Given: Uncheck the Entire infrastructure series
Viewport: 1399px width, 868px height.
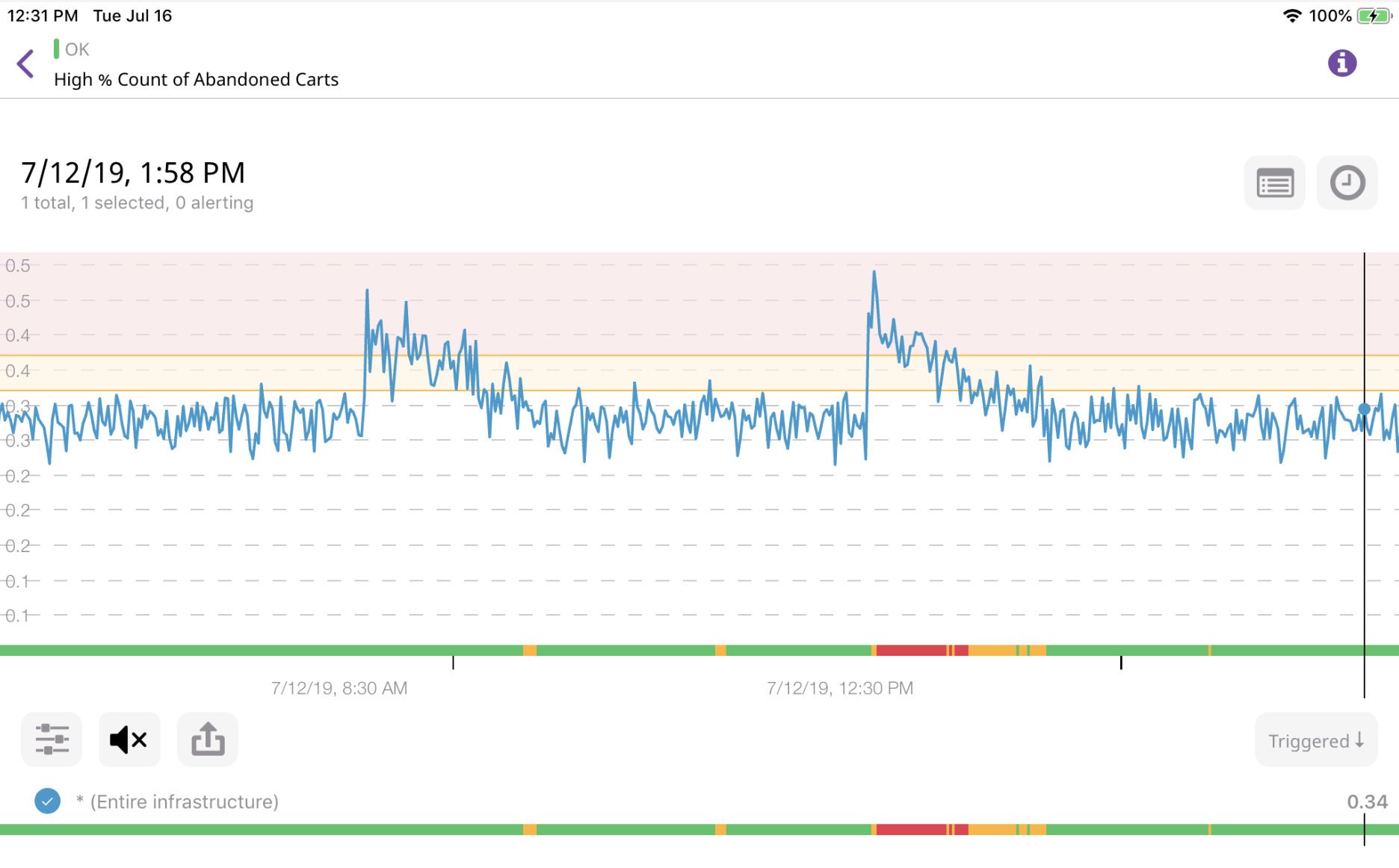Looking at the screenshot, I should [47, 801].
